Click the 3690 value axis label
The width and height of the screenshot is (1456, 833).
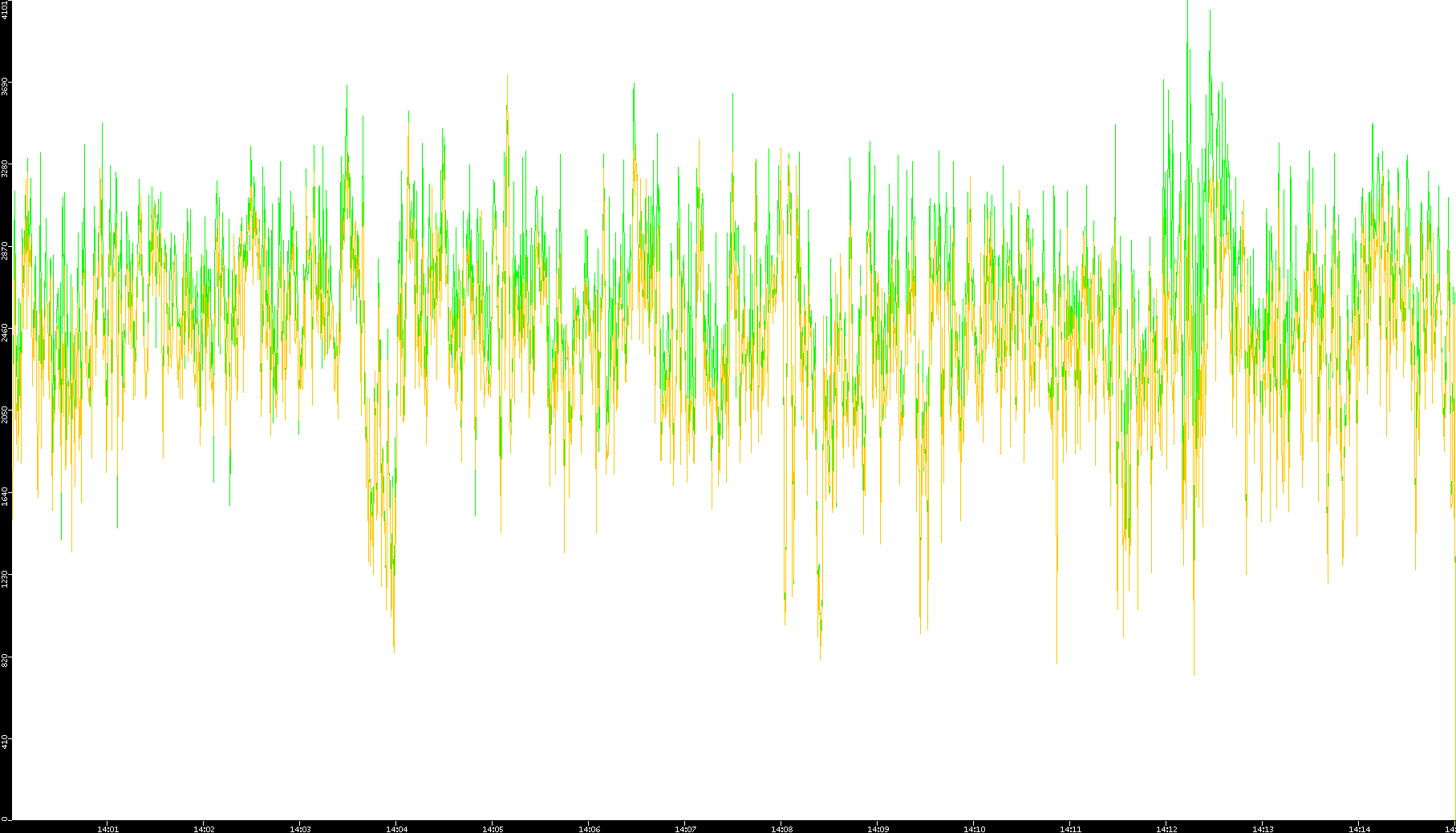(x=5, y=87)
